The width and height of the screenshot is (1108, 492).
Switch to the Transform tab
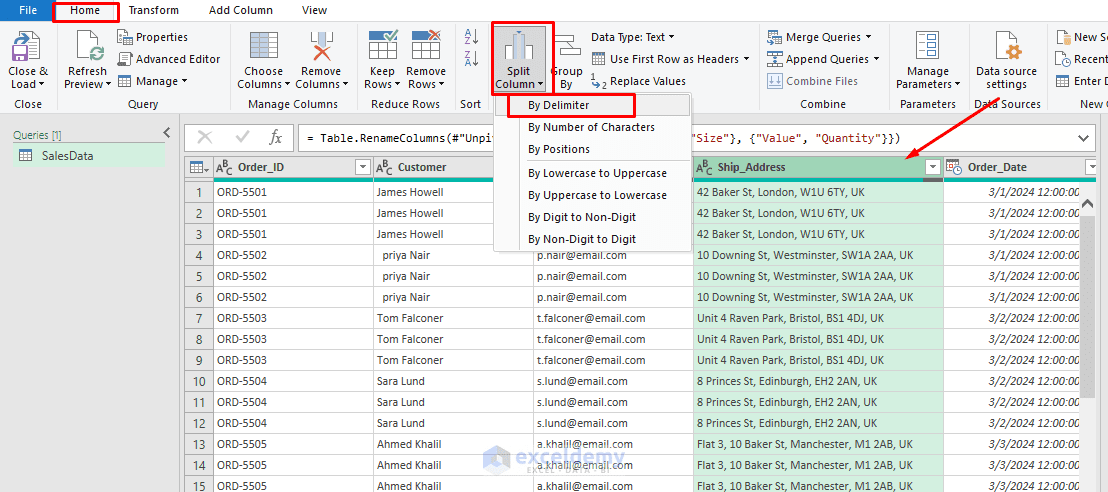[x=153, y=10]
